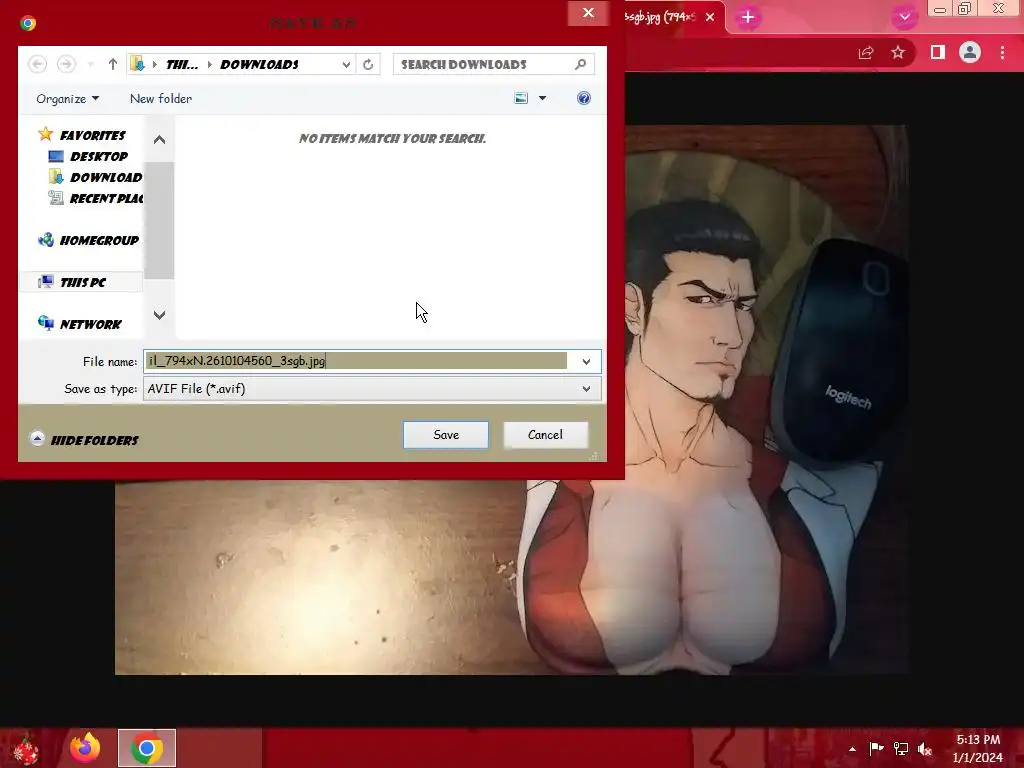Close the Save As dialog
This screenshot has height=768, width=1024.
588,13
